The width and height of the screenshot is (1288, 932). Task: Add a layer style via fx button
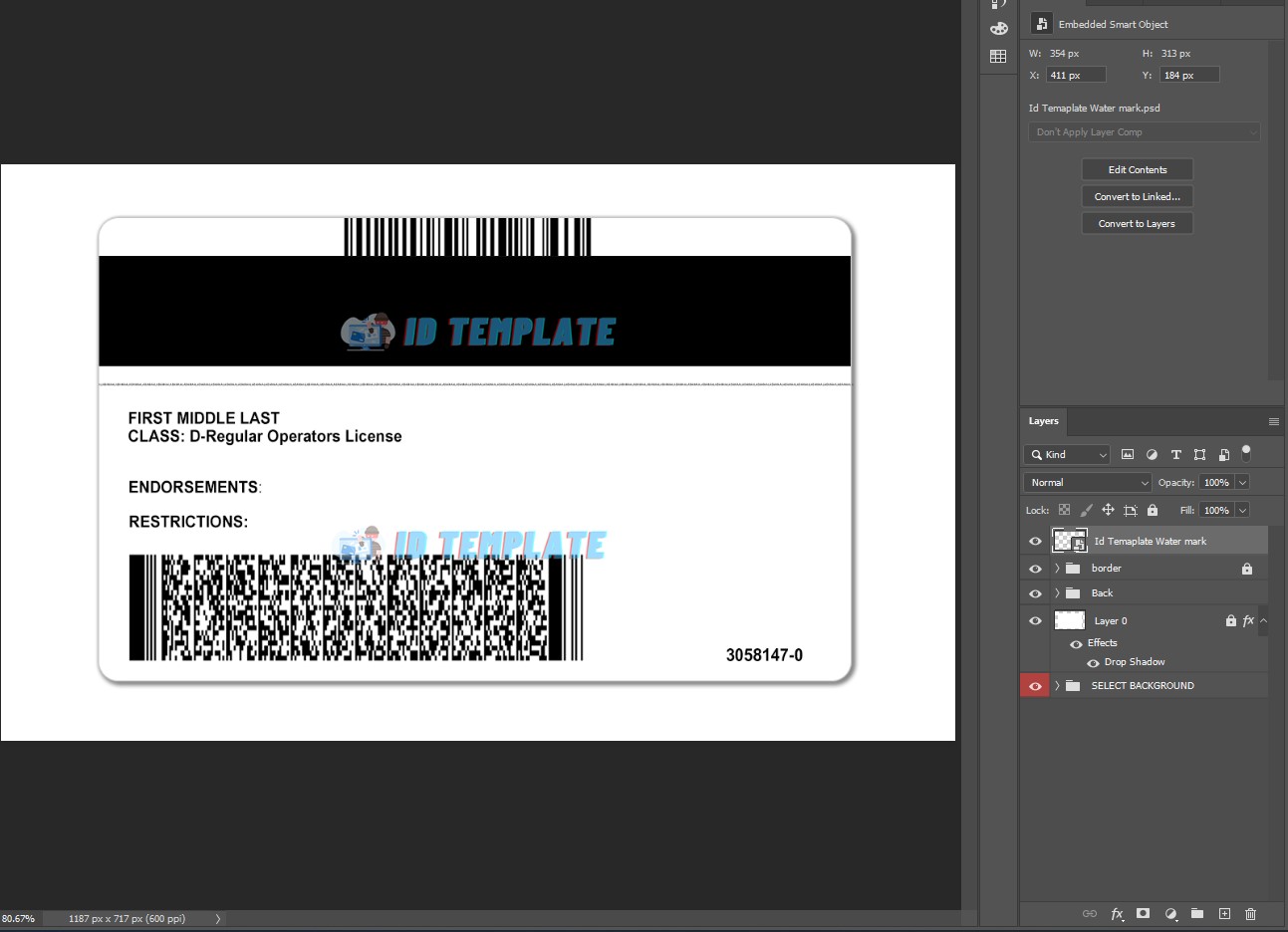[1117, 914]
